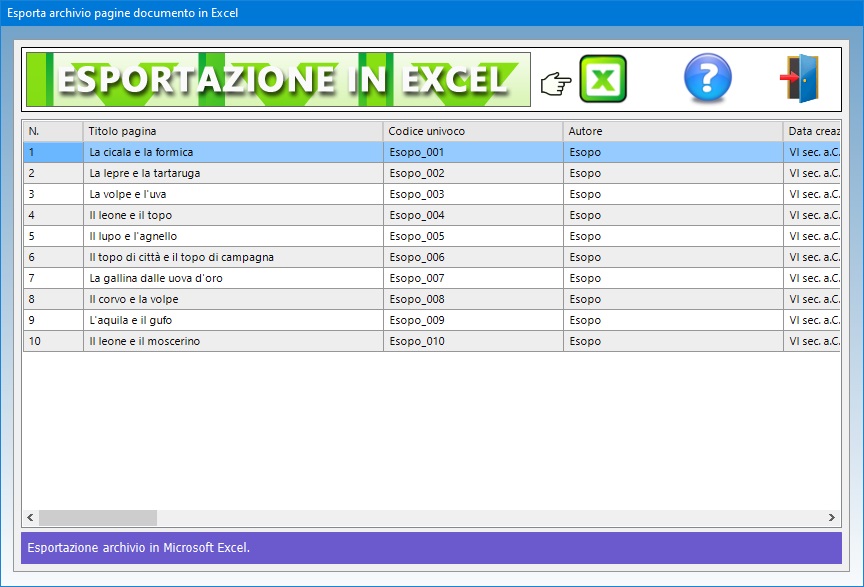Viewport: 864px width, 587px height.
Task: Click the Esportazione in Excel banner
Action: pyautogui.click(x=278, y=80)
